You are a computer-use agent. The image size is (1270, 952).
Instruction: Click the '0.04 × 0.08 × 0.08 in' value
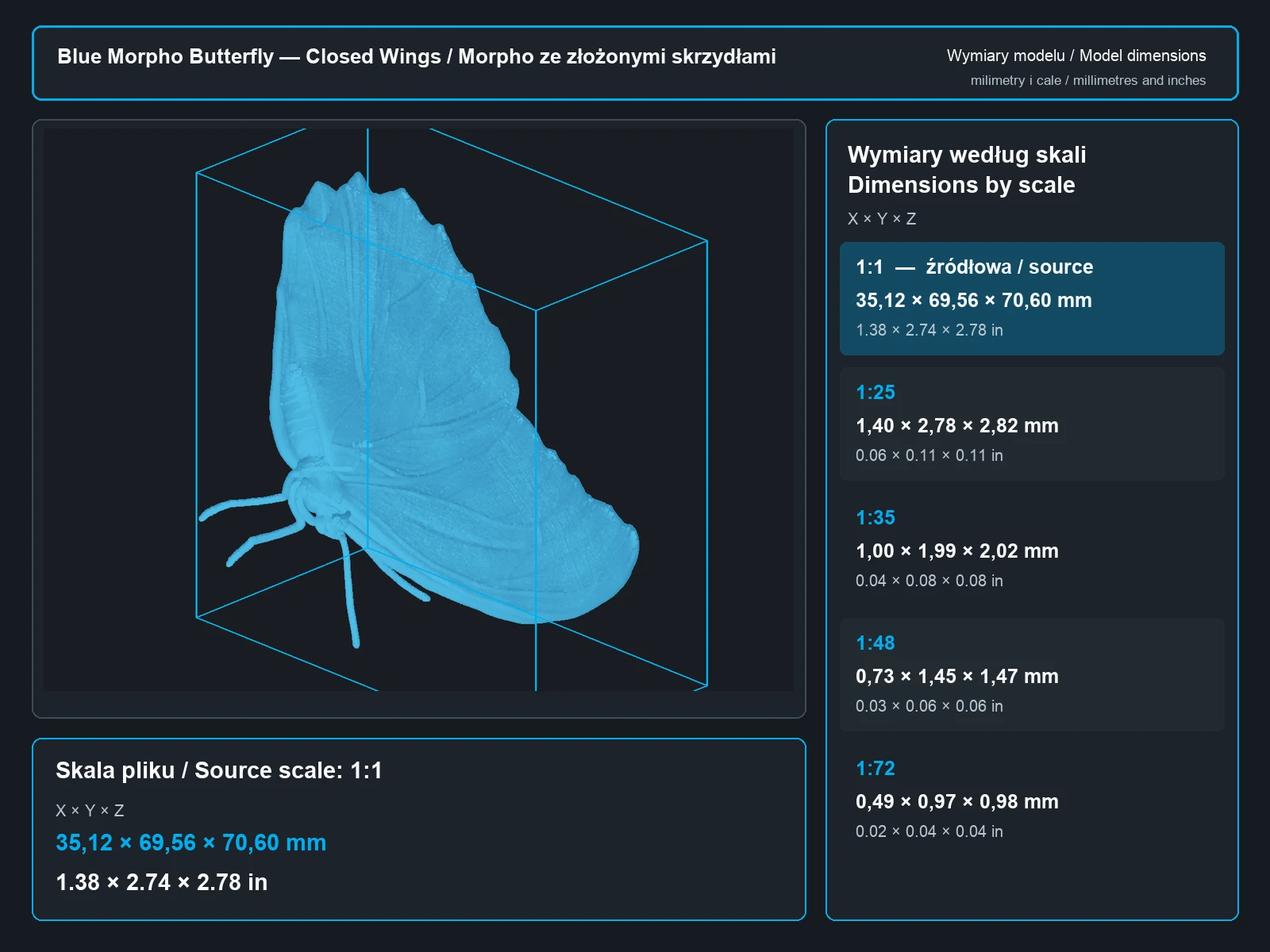[x=929, y=581]
